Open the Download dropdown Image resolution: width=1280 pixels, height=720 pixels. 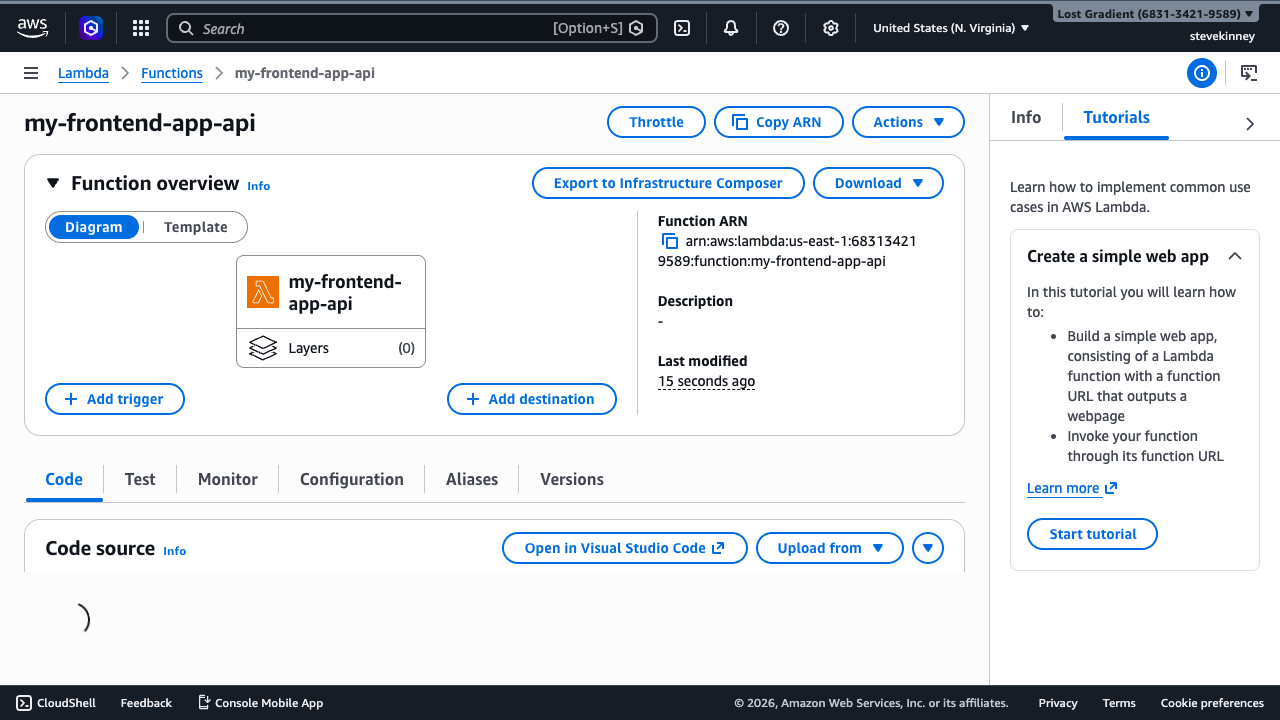pos(878,183)
